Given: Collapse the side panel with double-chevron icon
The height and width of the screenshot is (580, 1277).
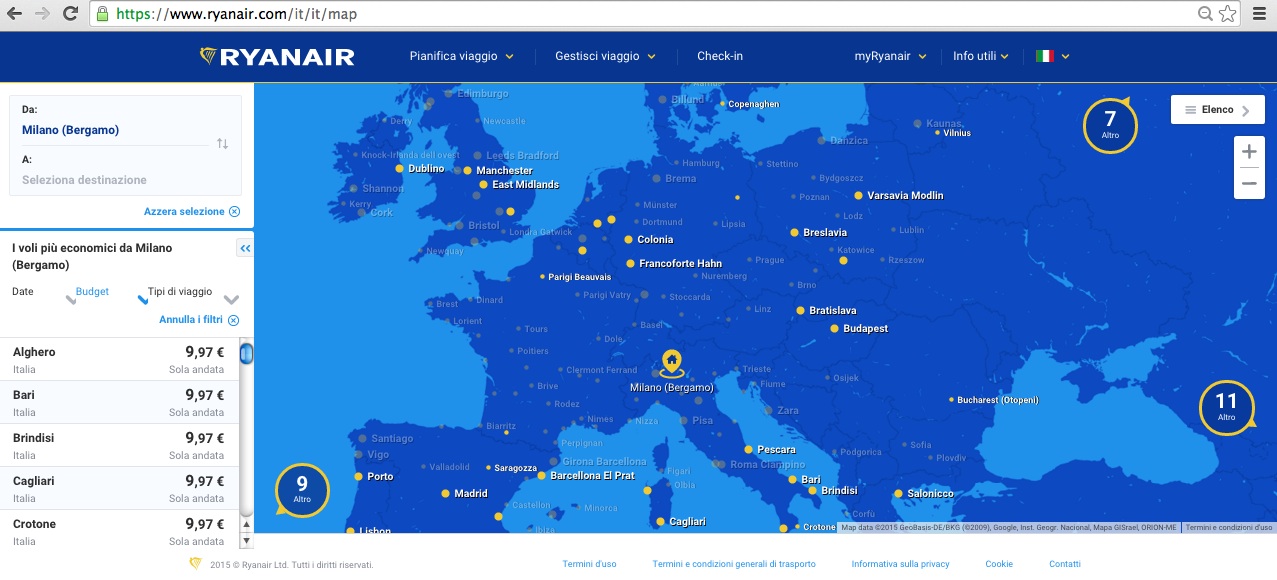Looking at the screenshot, I should [x=245, y=247].
